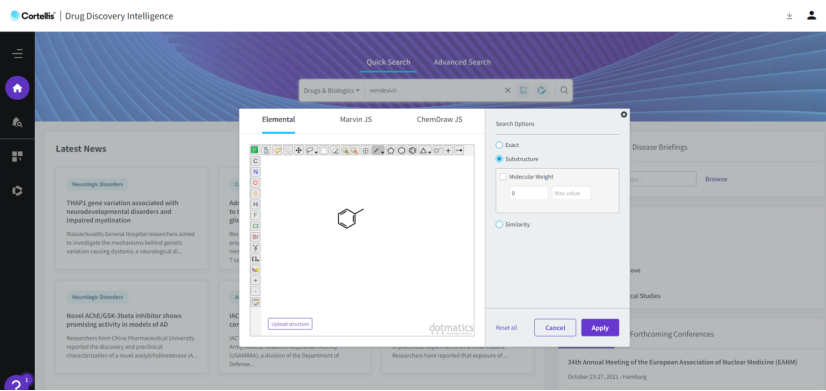
Task: Activate the move/pan tool
Action: [299, 150]
